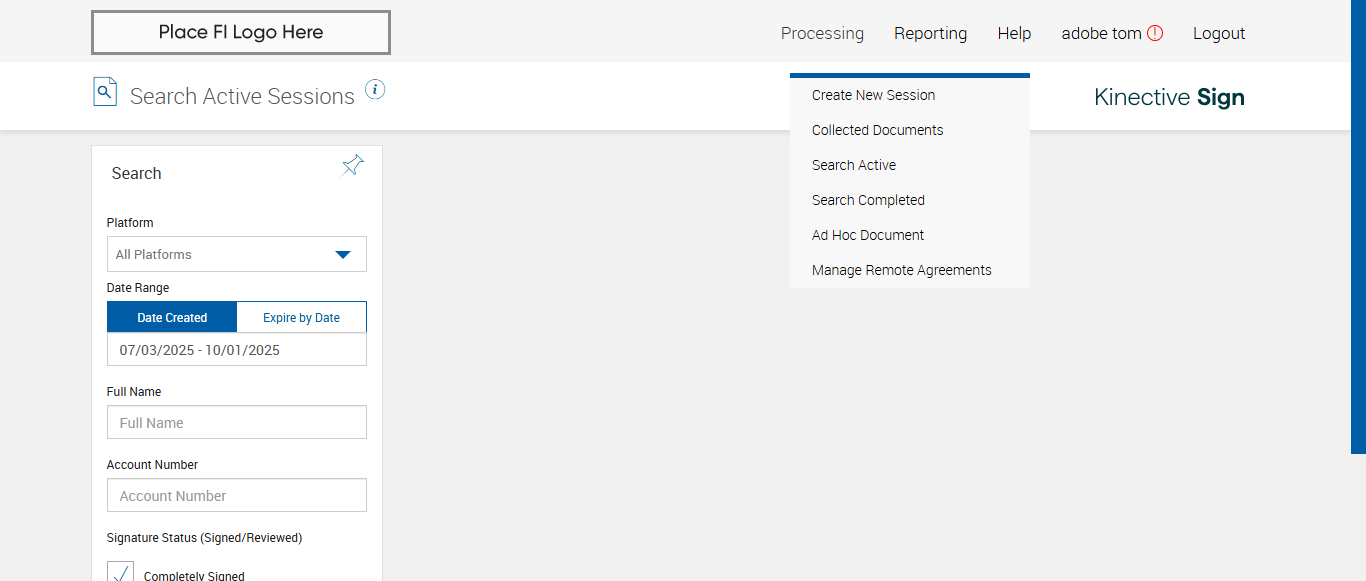Open the All Platforms dropdown
This screenshot has width=1366, height=581.
pyautogui.click(x=237, y=254)
